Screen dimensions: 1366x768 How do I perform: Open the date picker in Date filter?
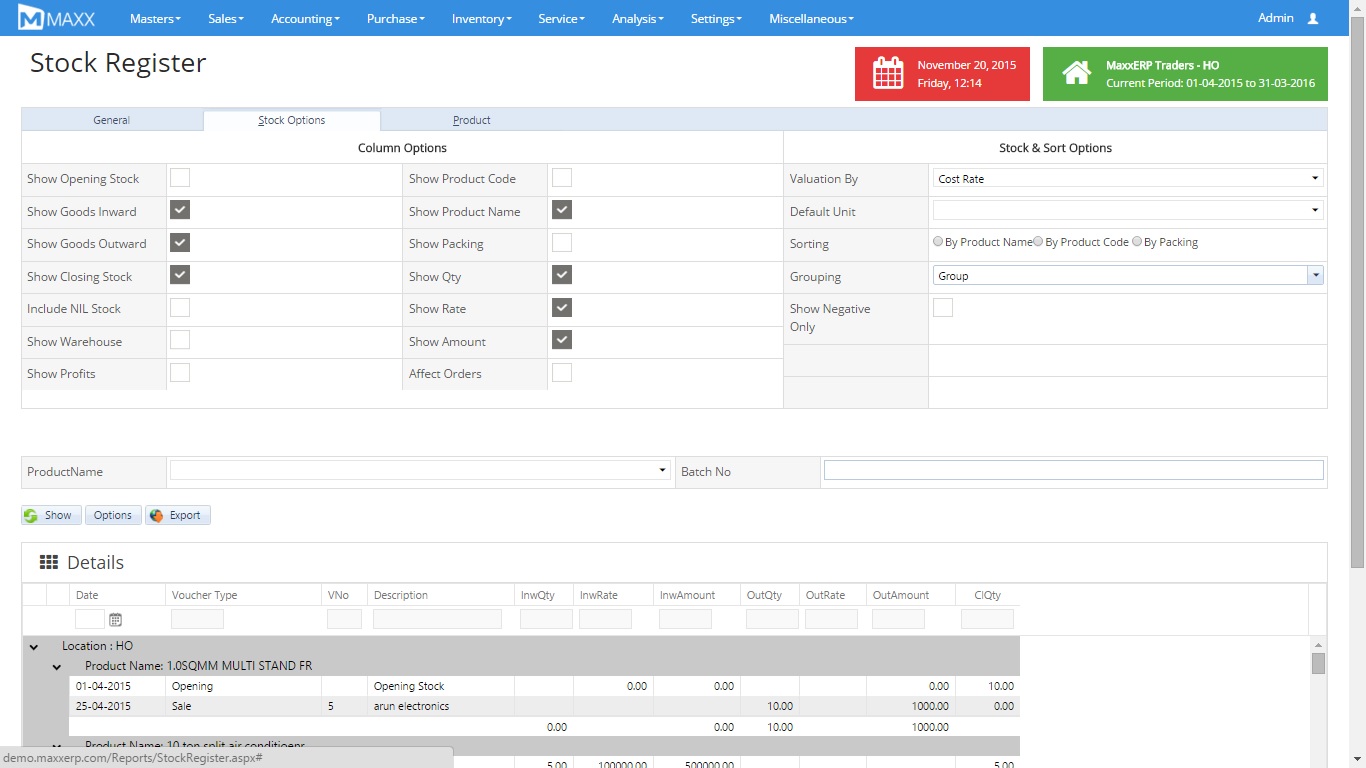click(x=115, y=620)
